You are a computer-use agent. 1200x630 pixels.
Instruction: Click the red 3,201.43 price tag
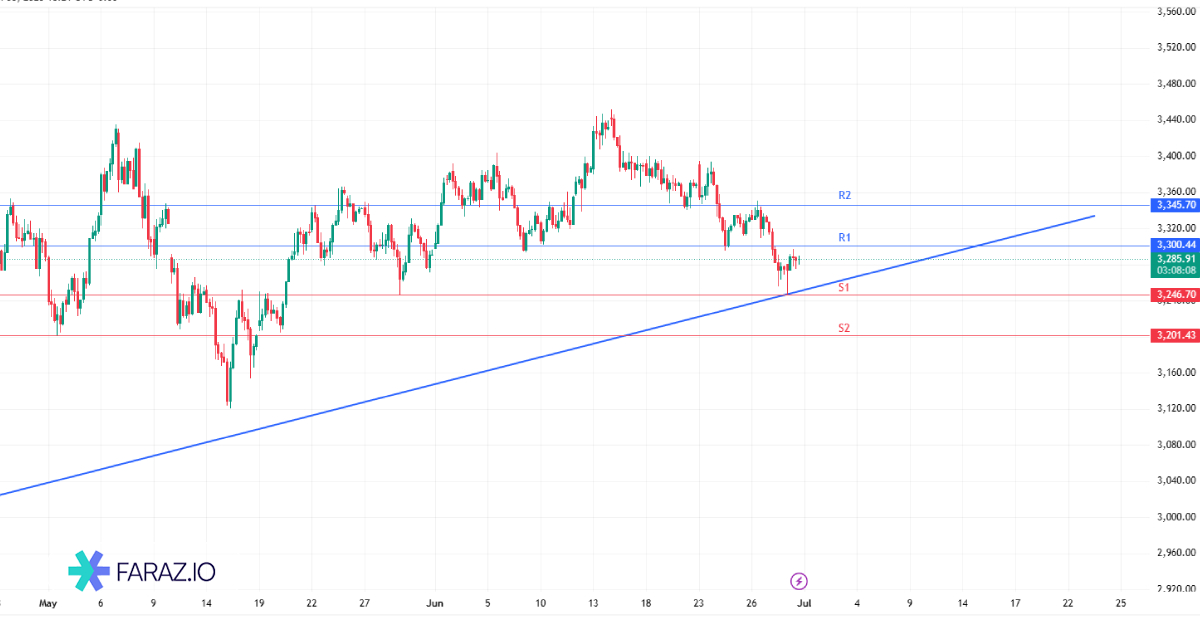click(x=1176, y=335)
